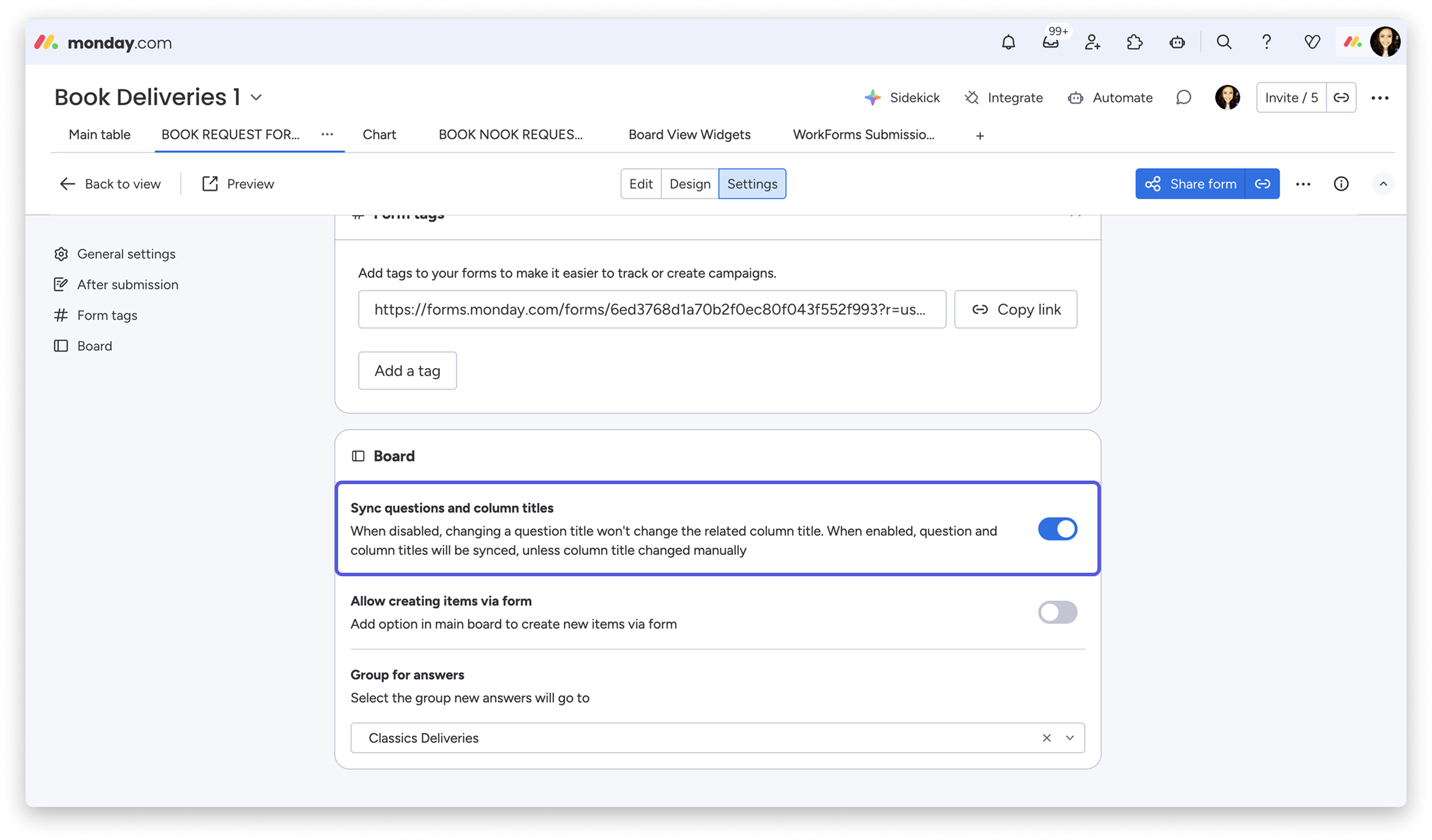The width and height of the screenshot is (1432, 840).
Task: Enable Allow creating items via form
Action: pos(1058,612)
